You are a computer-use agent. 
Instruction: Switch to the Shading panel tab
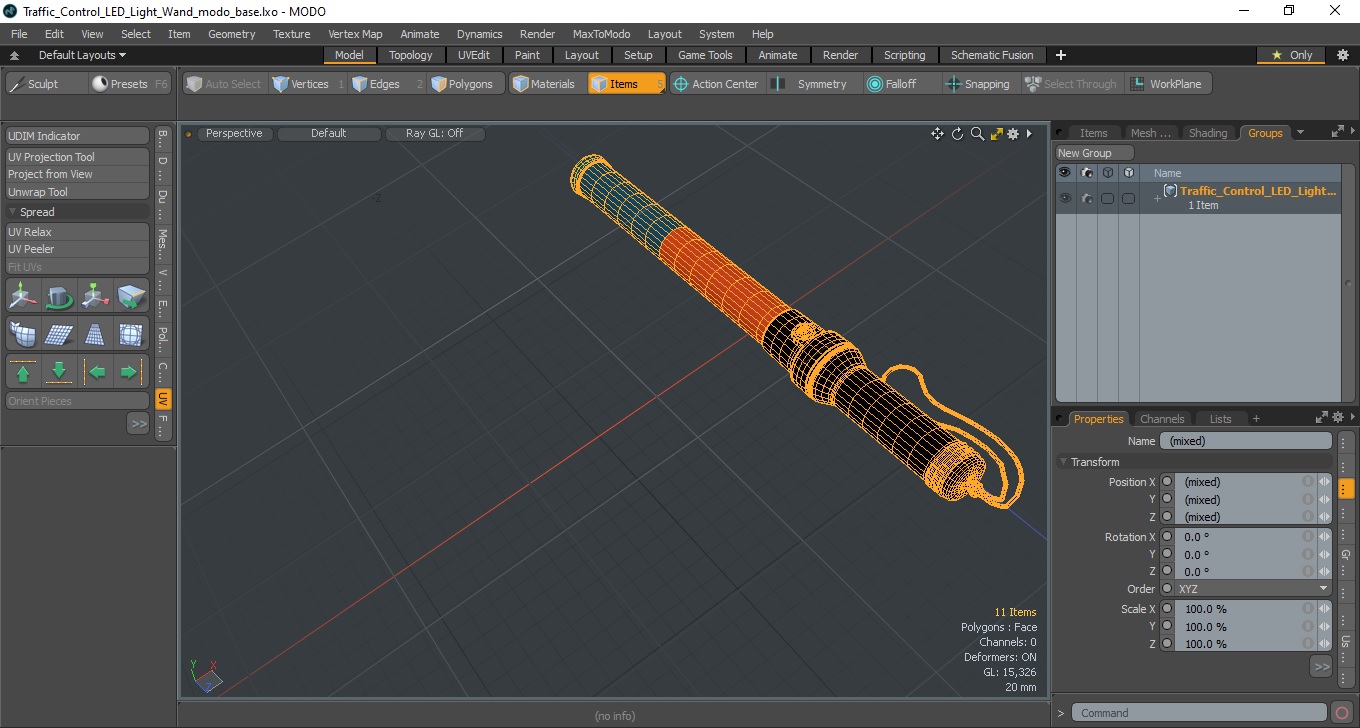(1207, 133)
